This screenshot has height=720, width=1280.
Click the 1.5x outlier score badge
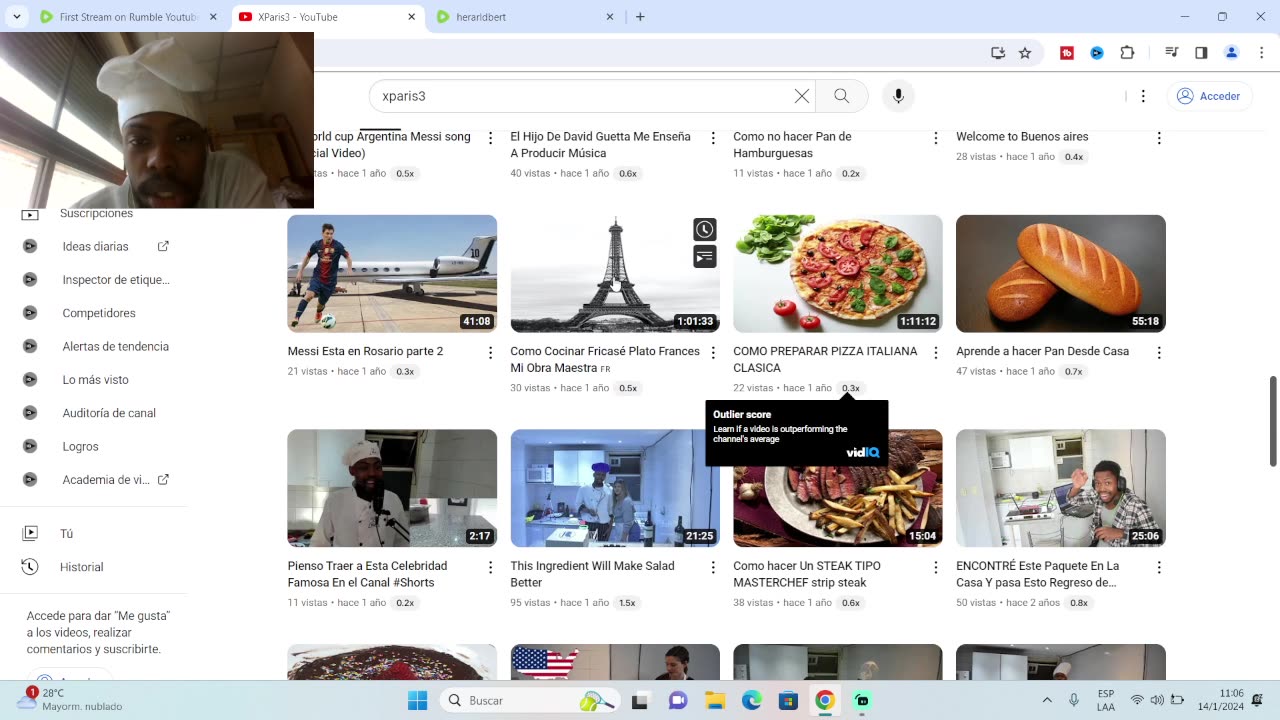pyautogui.click(x=627, y=603)
